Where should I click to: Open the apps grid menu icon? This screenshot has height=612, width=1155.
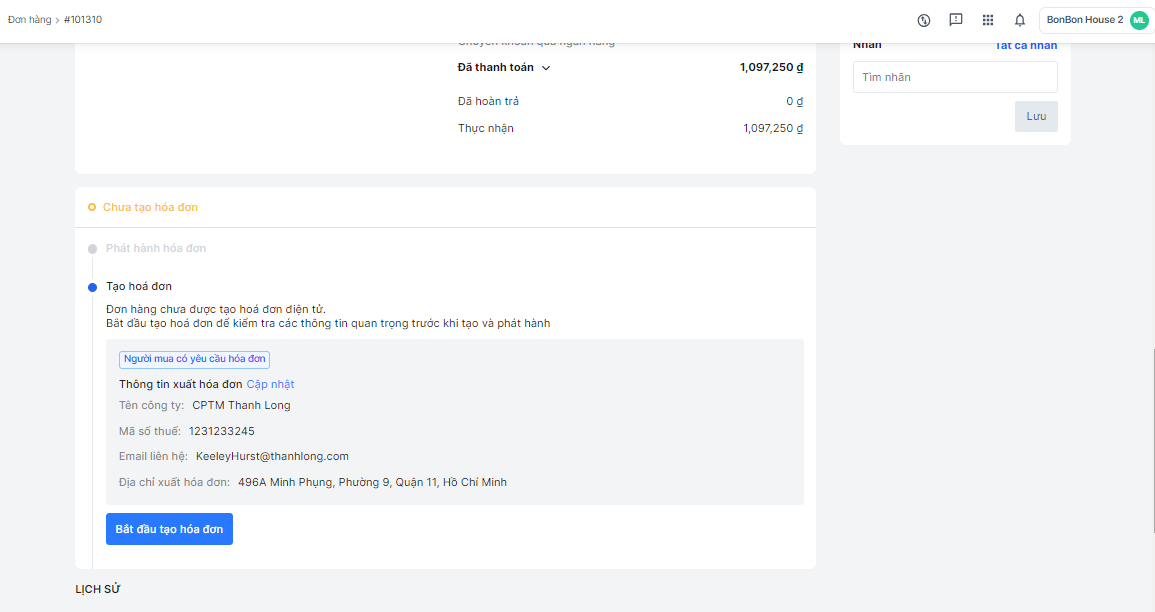coord(988,20)
